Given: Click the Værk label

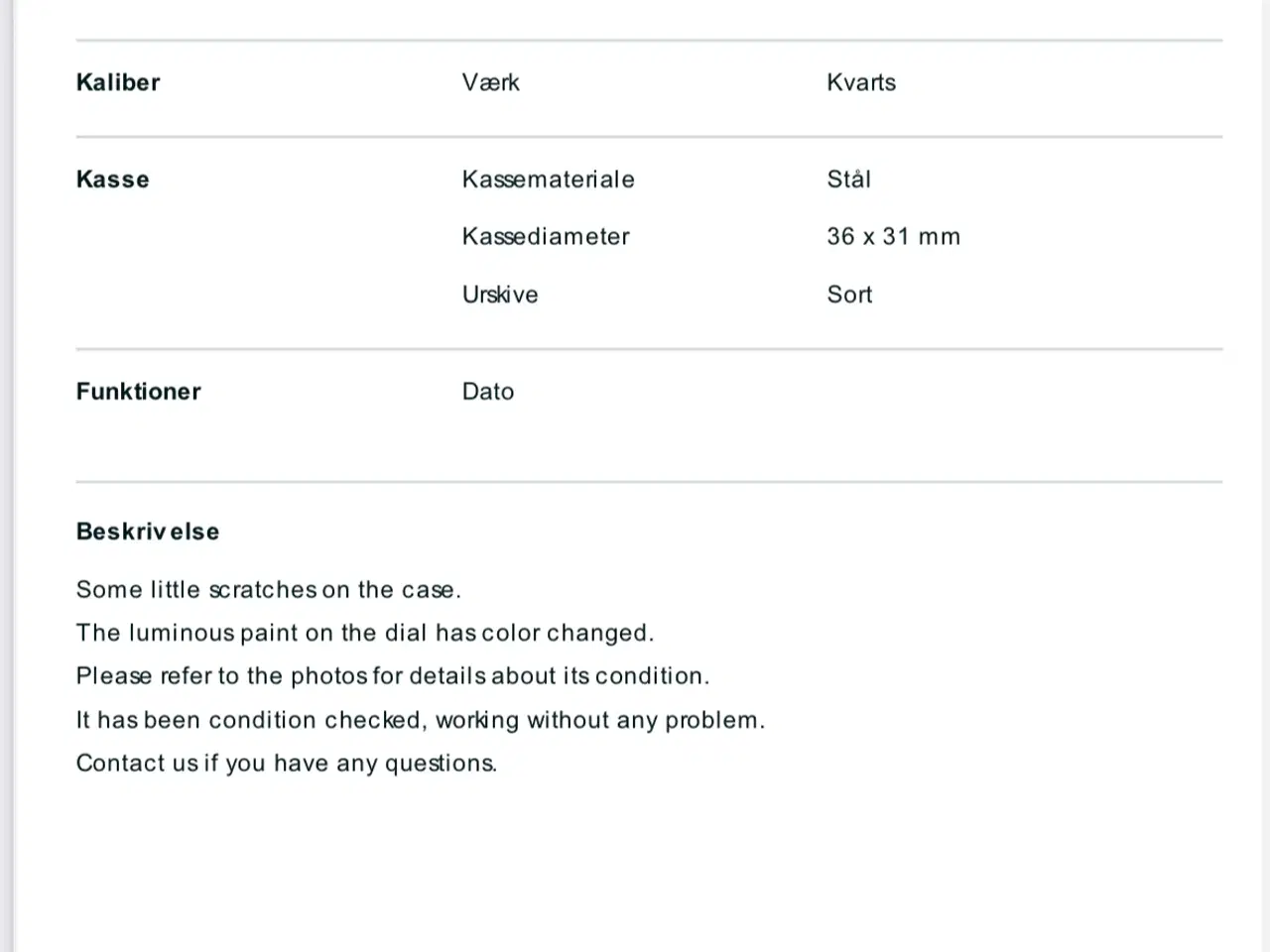Looking at the screenshot, I should (x=490, y=82).
